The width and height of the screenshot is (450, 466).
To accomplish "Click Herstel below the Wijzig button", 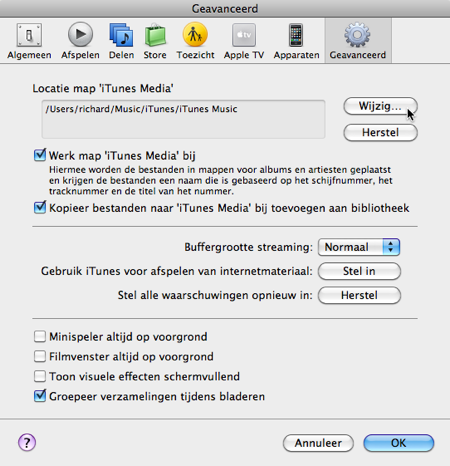I will (380, 133).
